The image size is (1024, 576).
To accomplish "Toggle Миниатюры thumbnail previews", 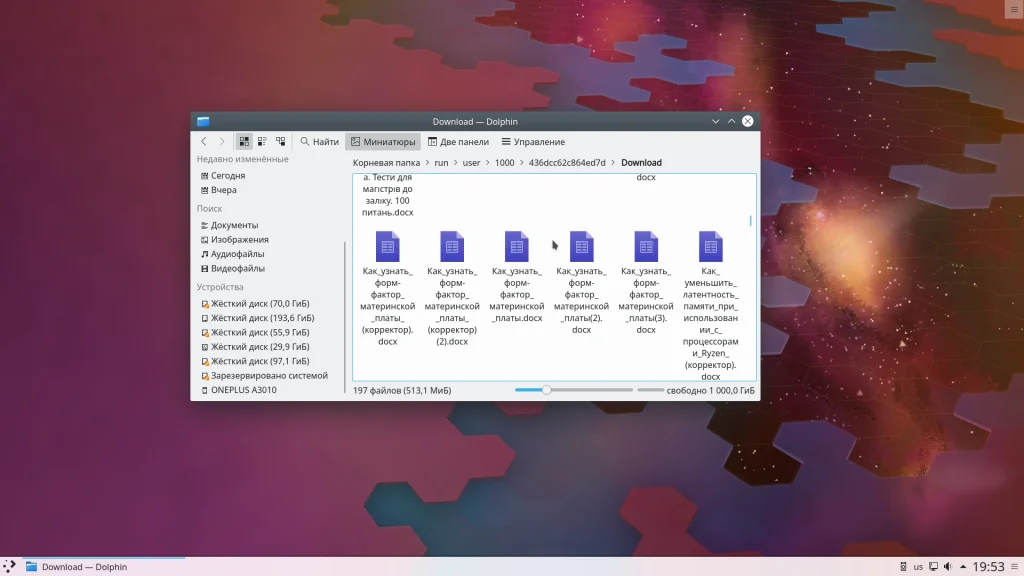I will [382, 142].
